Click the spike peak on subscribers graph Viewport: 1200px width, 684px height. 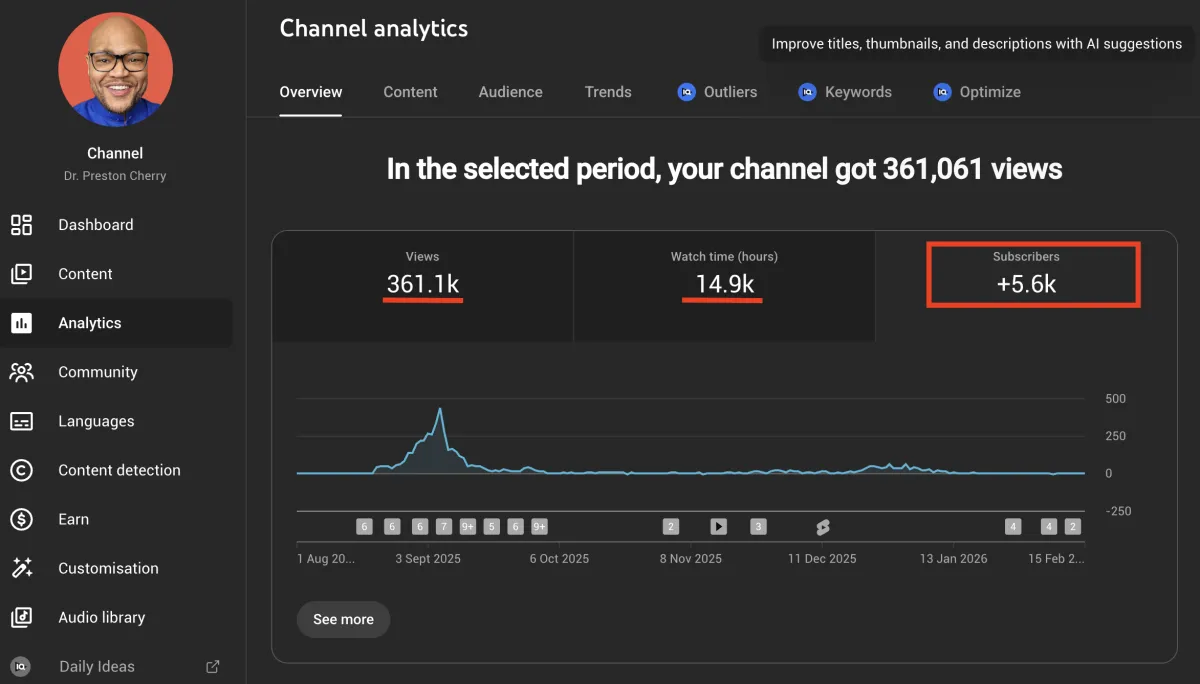point(439,410)
